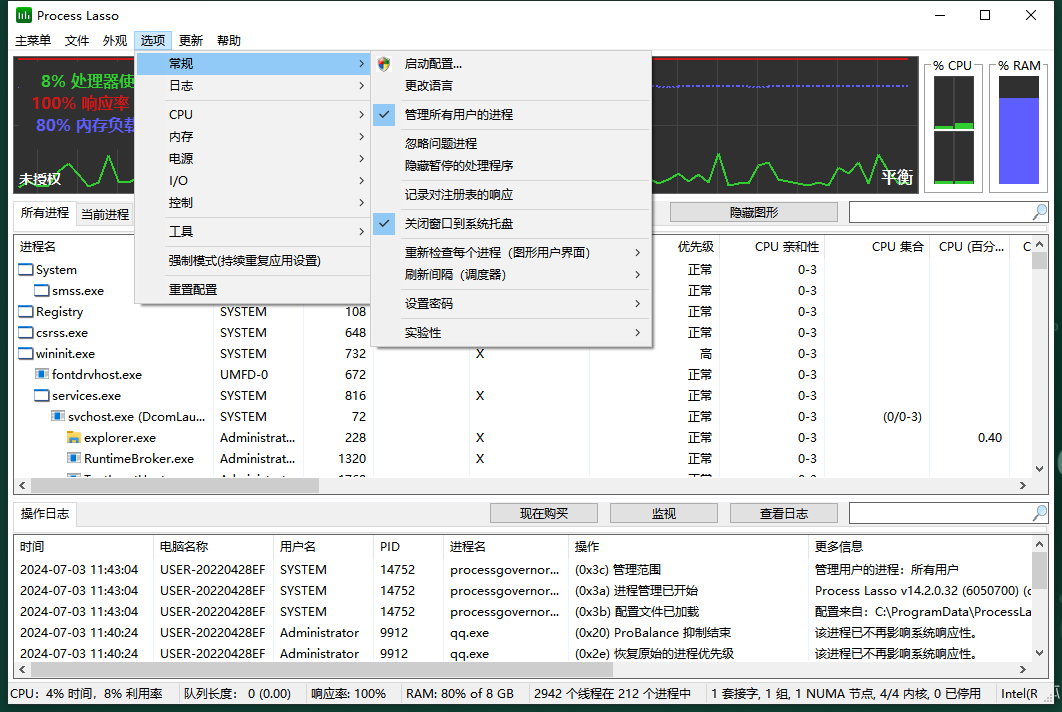
Task: Click the csrss.exe process icon
Action: coord(26,333)
